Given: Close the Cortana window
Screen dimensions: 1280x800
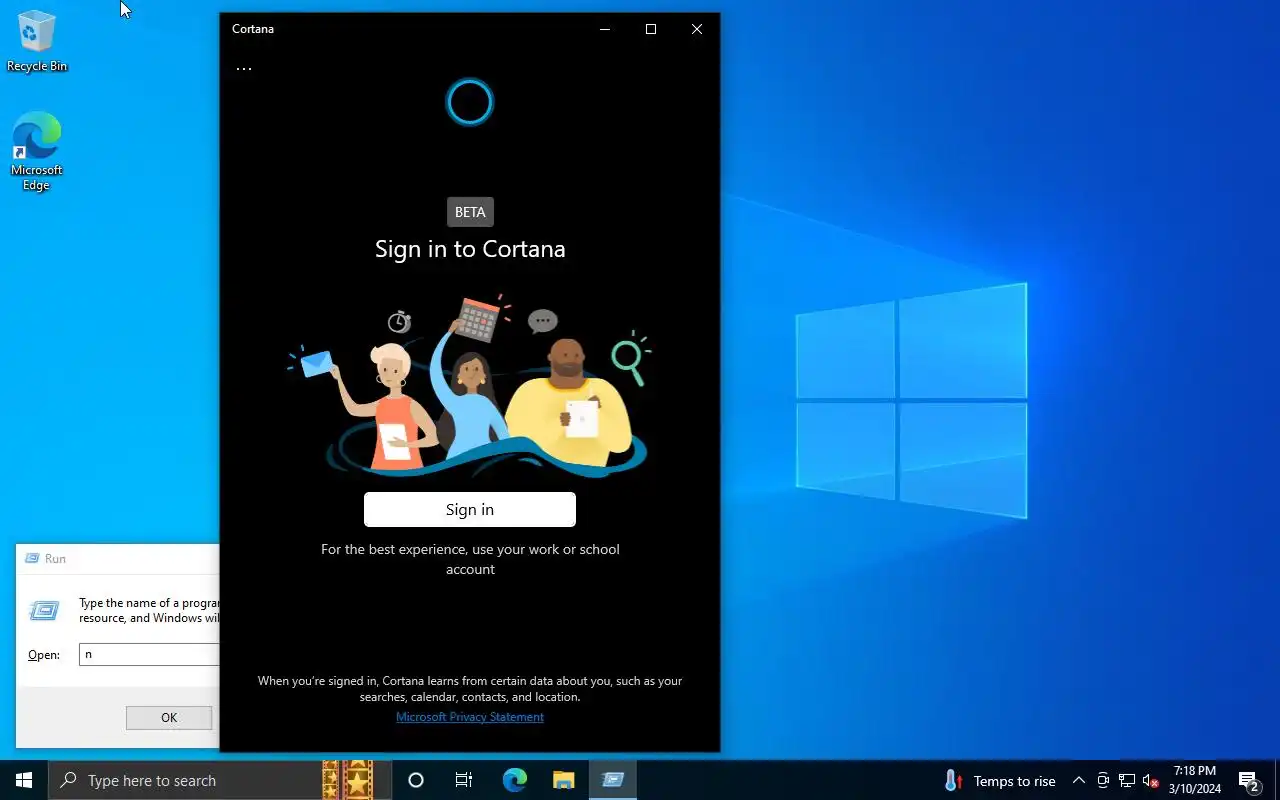Looking at the screenshot, I should point(697,29).
